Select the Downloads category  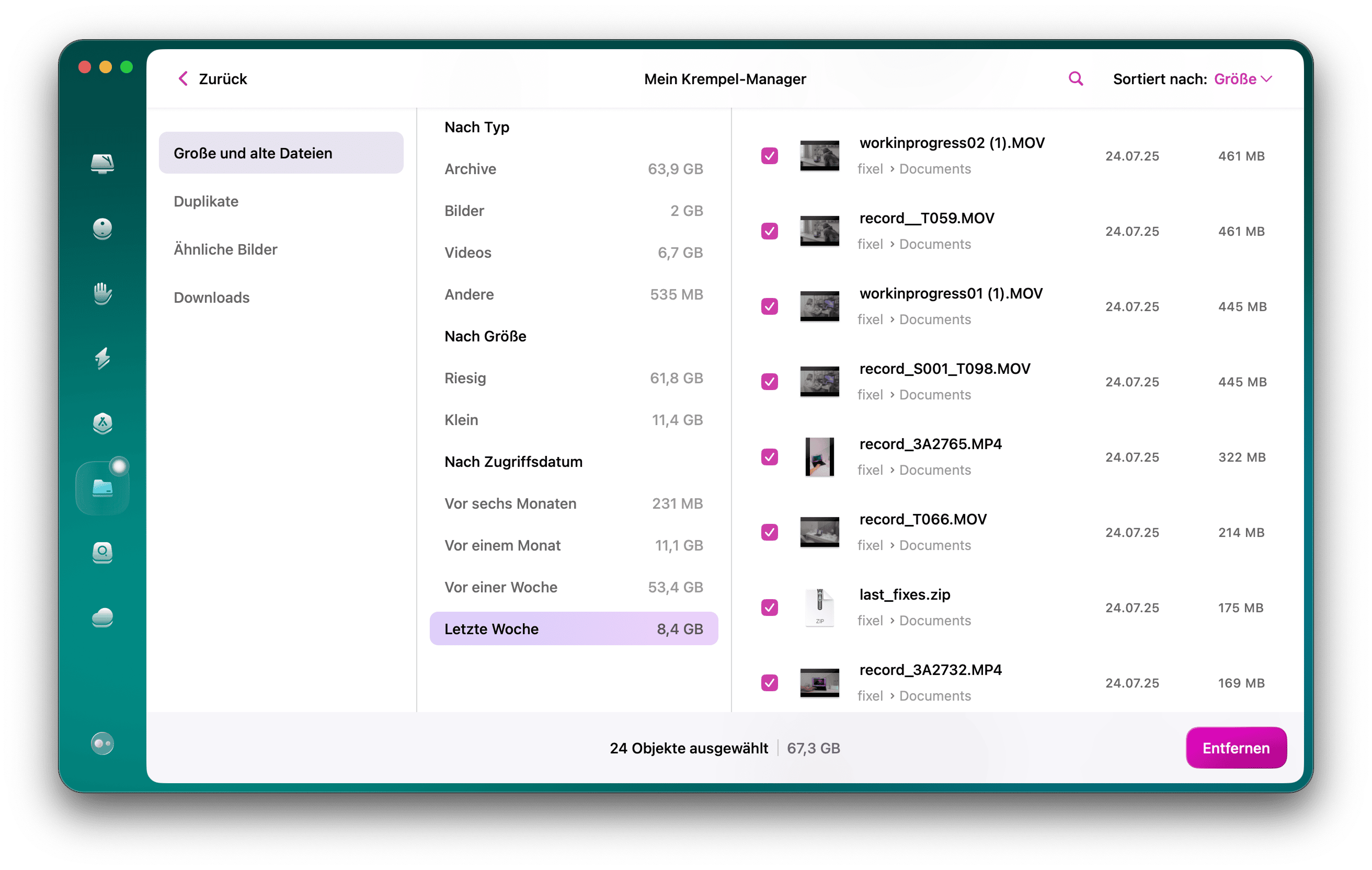click(211, 297)
